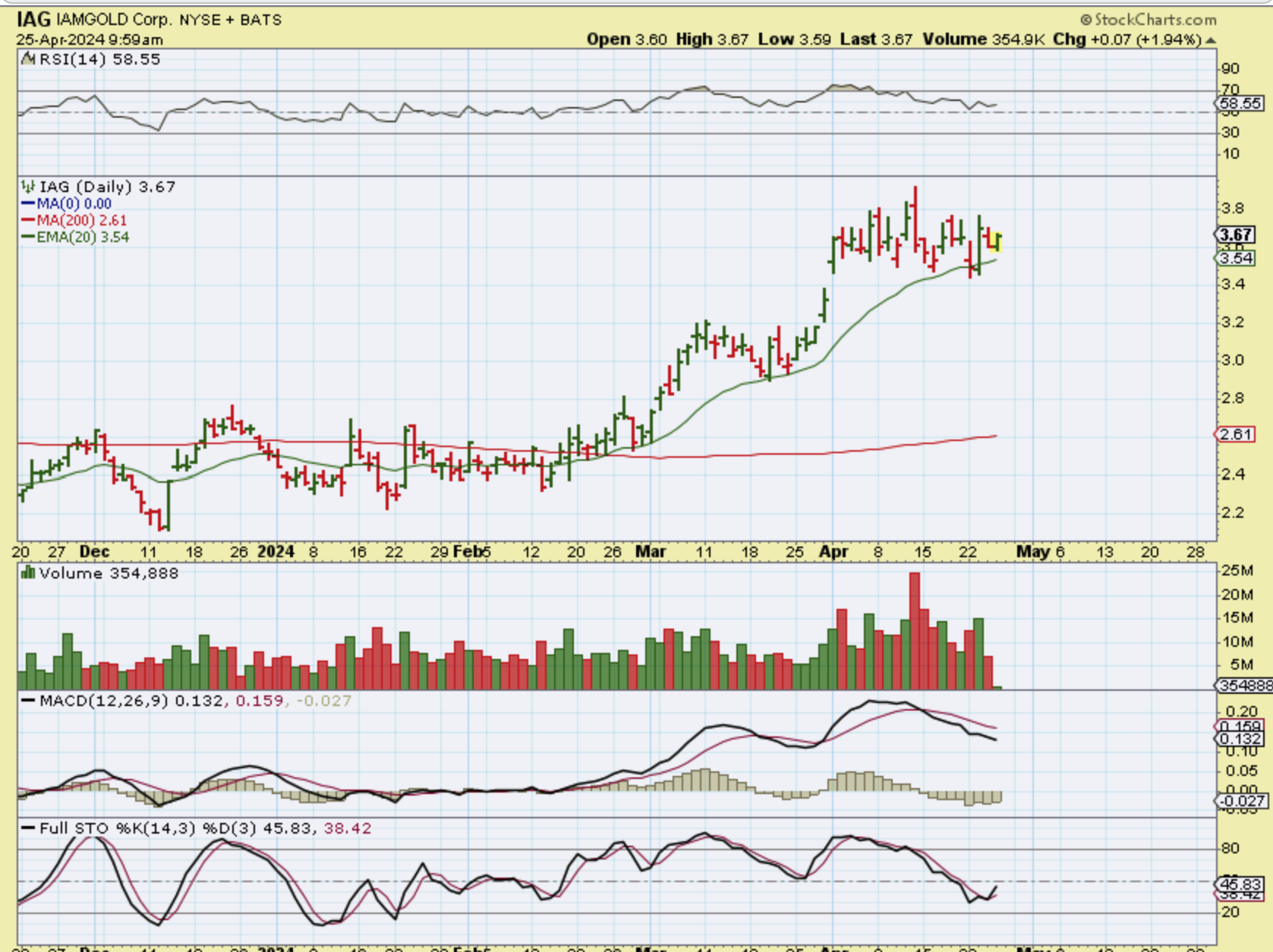Click the Open 3.60 value in header

626,39
